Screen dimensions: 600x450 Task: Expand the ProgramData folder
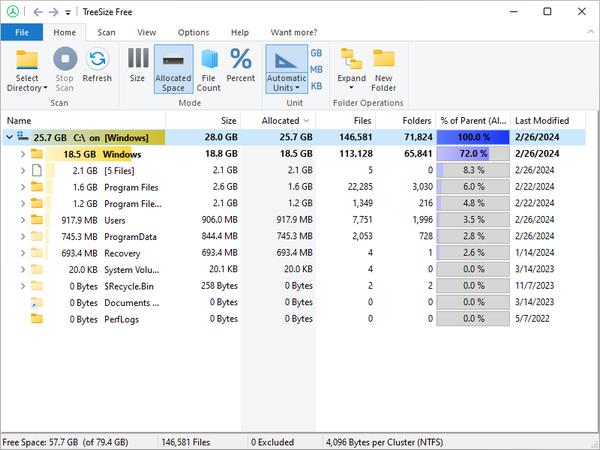pyautogui.click(x=23, y=236)
